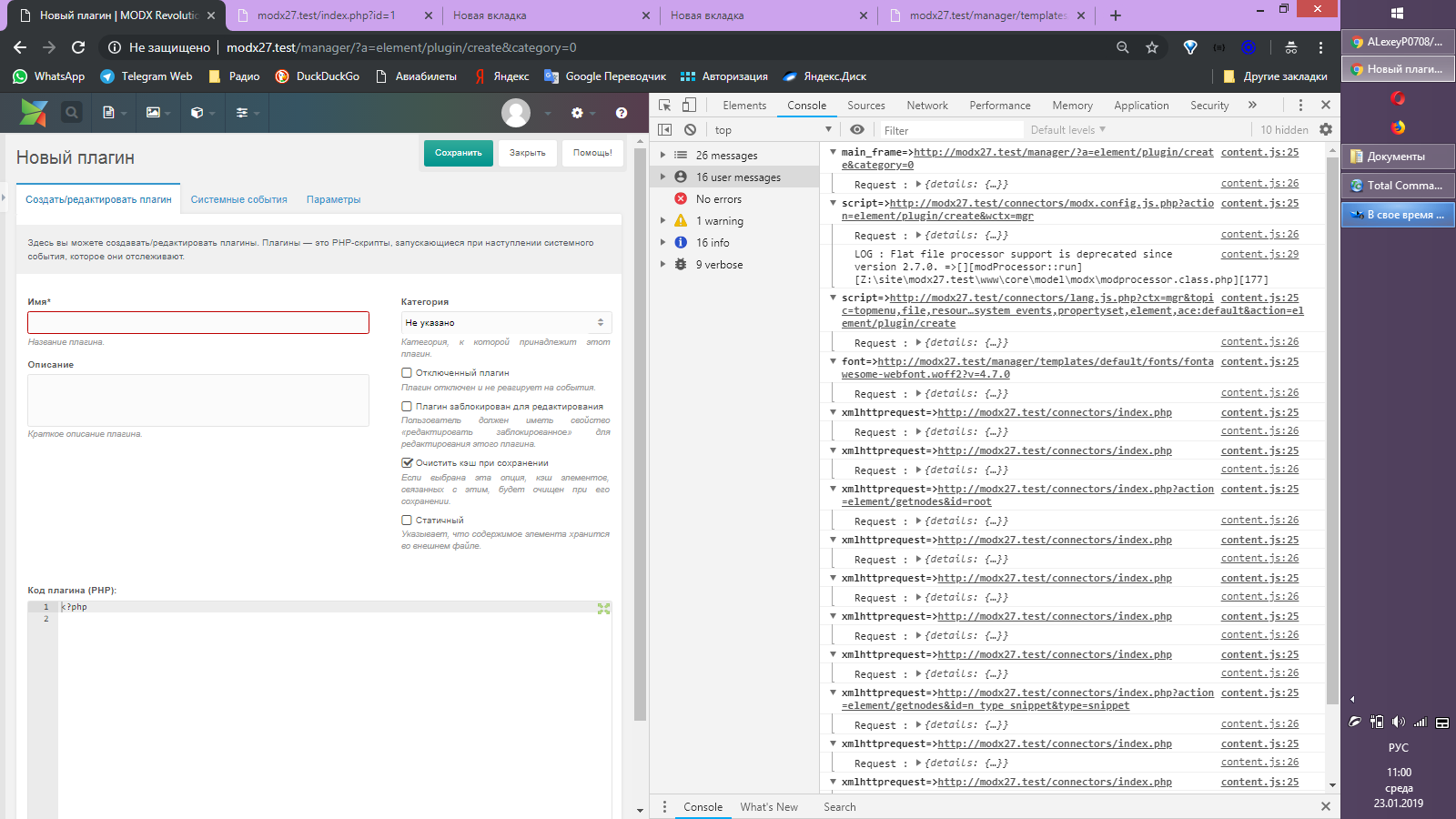Screen dimensions: 1456x819
Task: Open console settings gear
Action: pos(1326,130)
